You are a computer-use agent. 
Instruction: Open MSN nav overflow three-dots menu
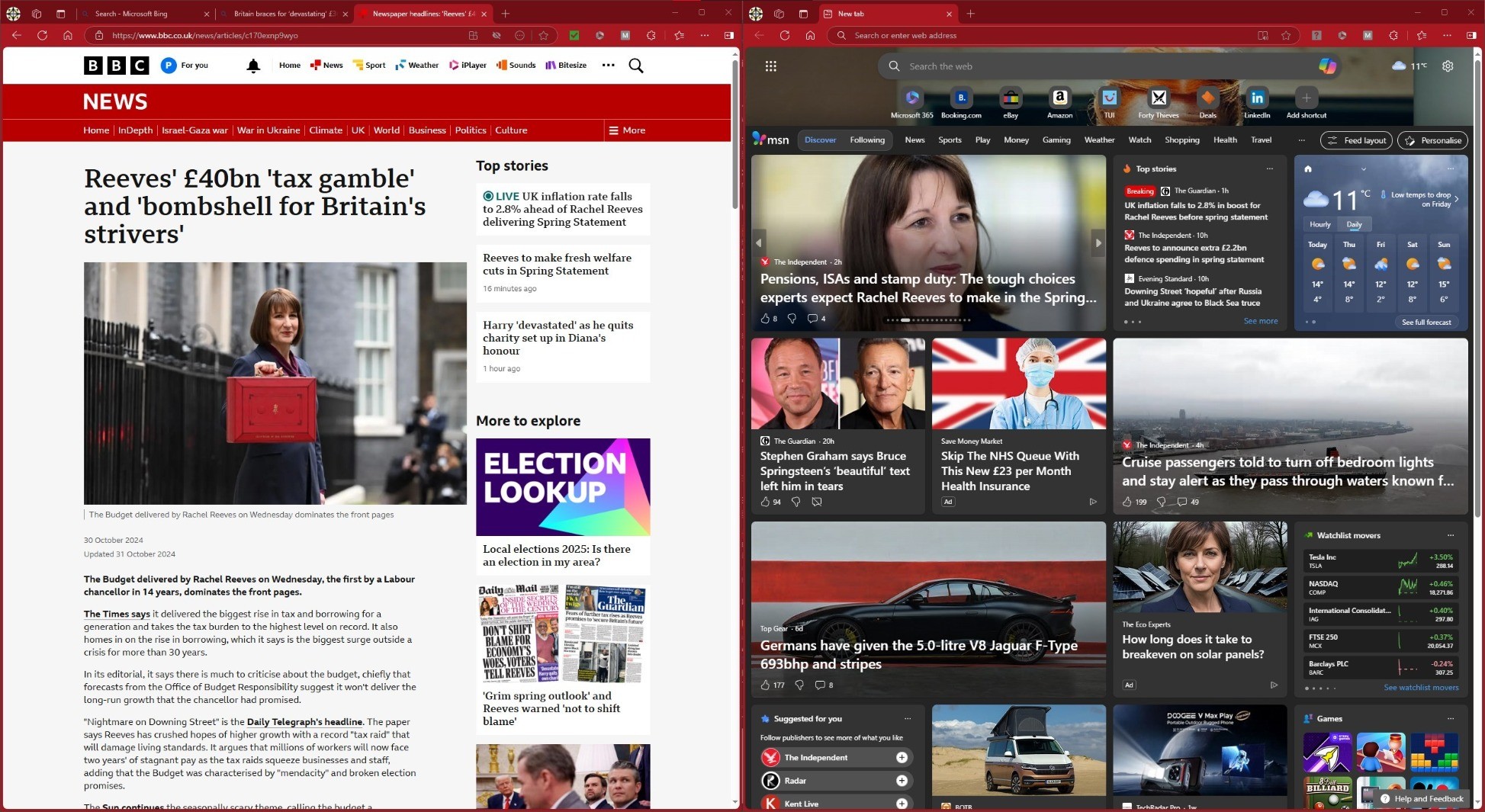tap(1301, 140)
